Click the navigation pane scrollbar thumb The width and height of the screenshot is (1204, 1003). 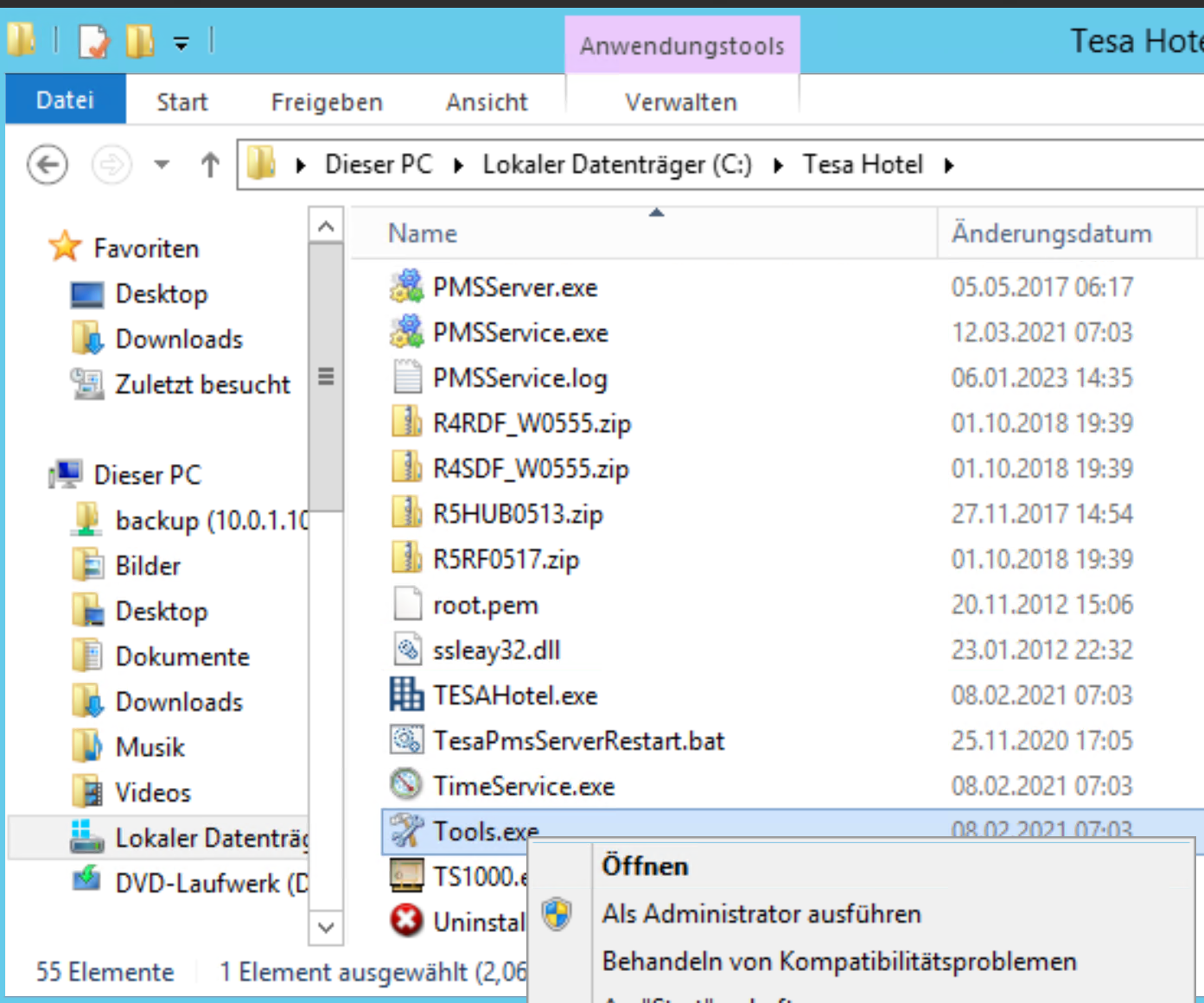(326, 377)
